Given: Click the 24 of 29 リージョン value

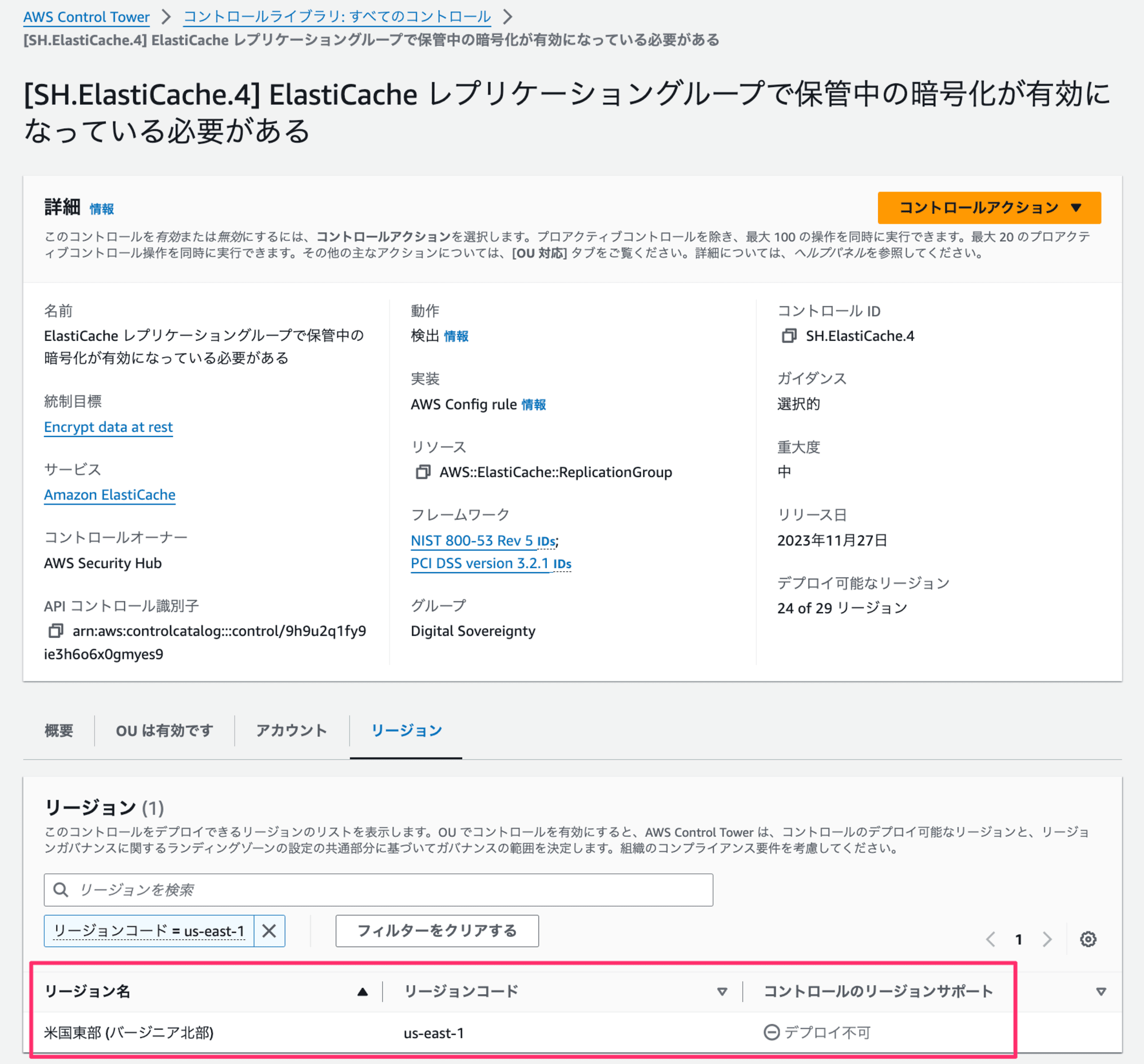Looking at the screenshot, I should coord(842,608).
